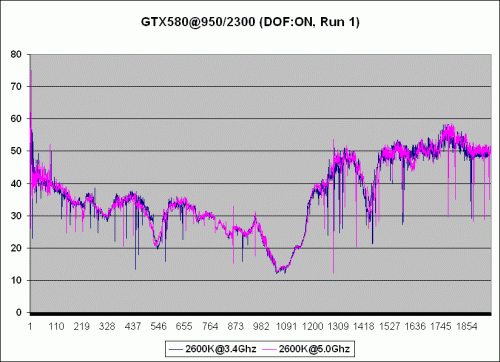Click x-axis label 546
Viewport: 500px width, 362px height.
(158, 326)
